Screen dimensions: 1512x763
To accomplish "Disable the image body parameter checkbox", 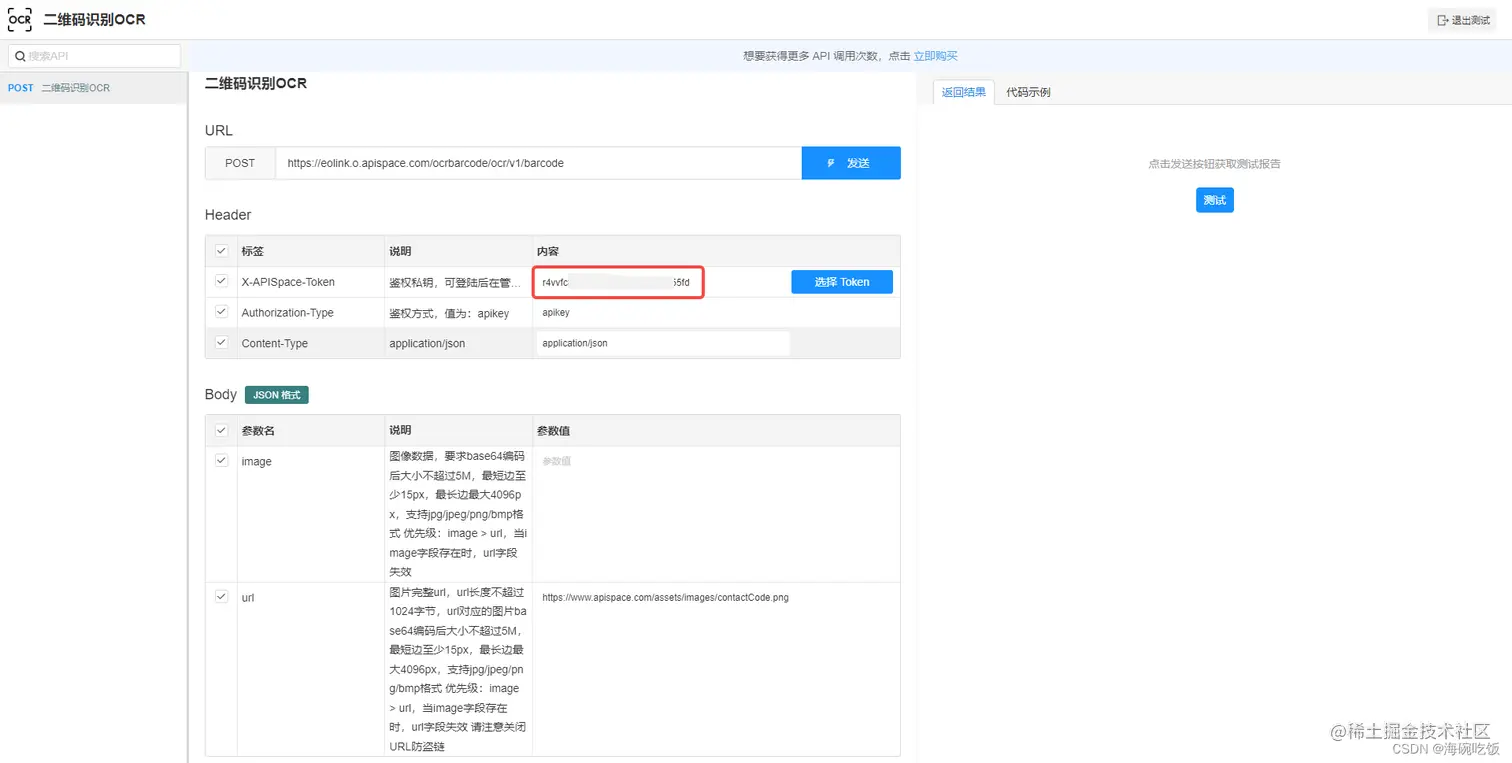I will (x=221, y=461).
